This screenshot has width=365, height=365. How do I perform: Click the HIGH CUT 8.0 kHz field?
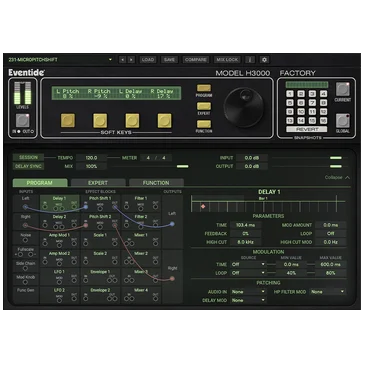pyautogui.click(x=245, y=242)
